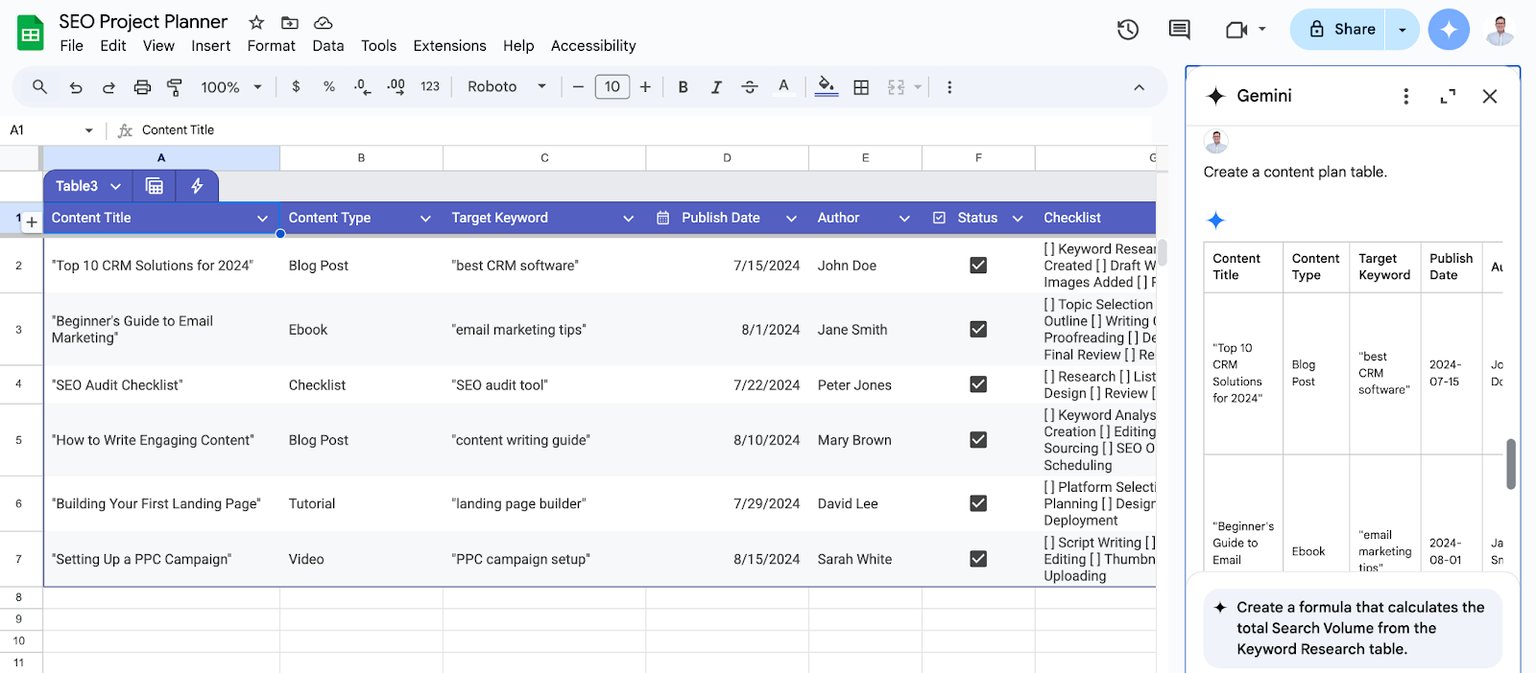Click the Gemini sparkle button in the top bar
This screenshot has height=673, width=1536.
(x=1449, y=29)
